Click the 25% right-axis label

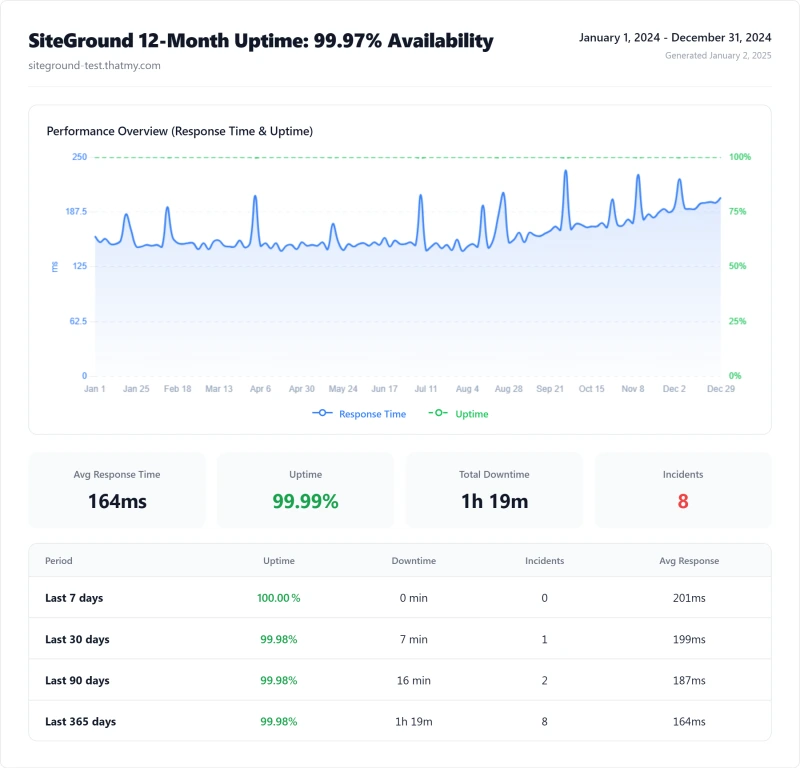(x=737, y=321)
